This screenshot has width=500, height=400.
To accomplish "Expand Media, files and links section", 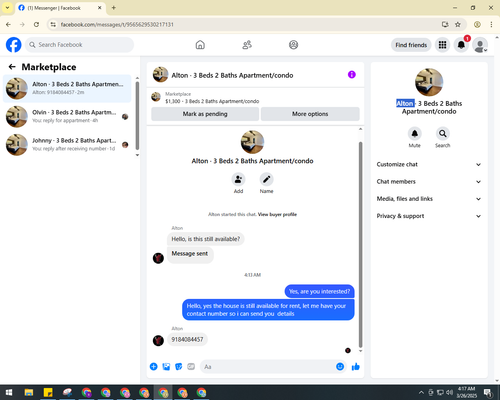I will (x=429, y=199).
